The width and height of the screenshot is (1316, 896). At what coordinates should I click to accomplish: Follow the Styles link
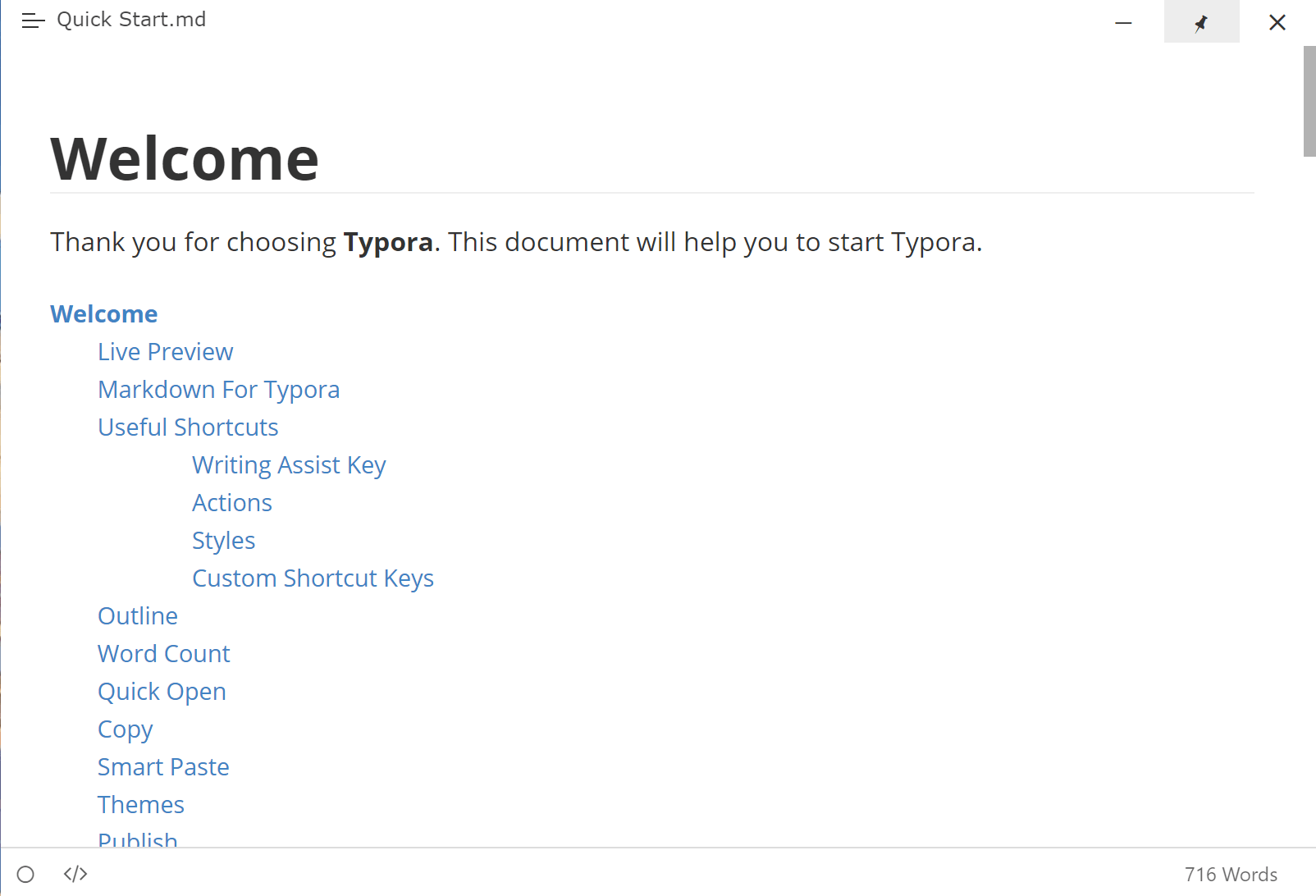coord(223,540)
